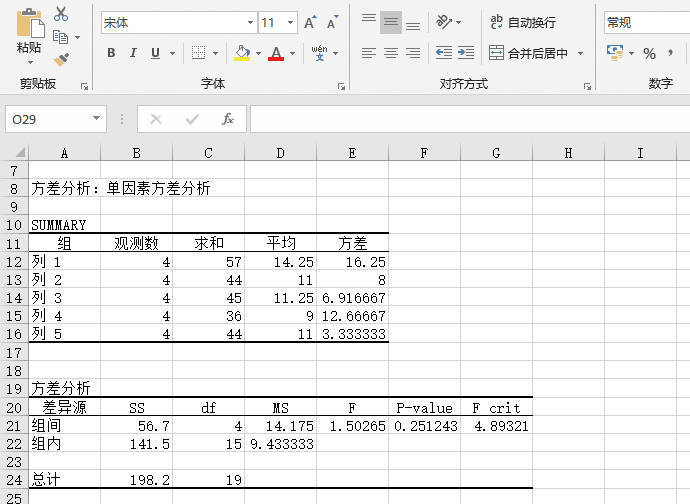
Task: Click the Format Painter brush icon
Action: tap(61, 59)
